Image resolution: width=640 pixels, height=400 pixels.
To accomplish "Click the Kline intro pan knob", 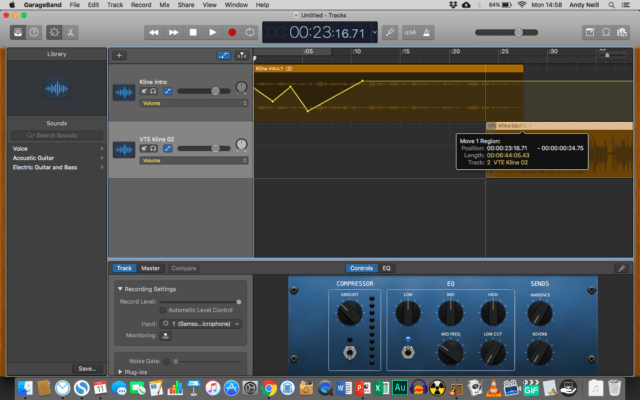I will point(241,87).
